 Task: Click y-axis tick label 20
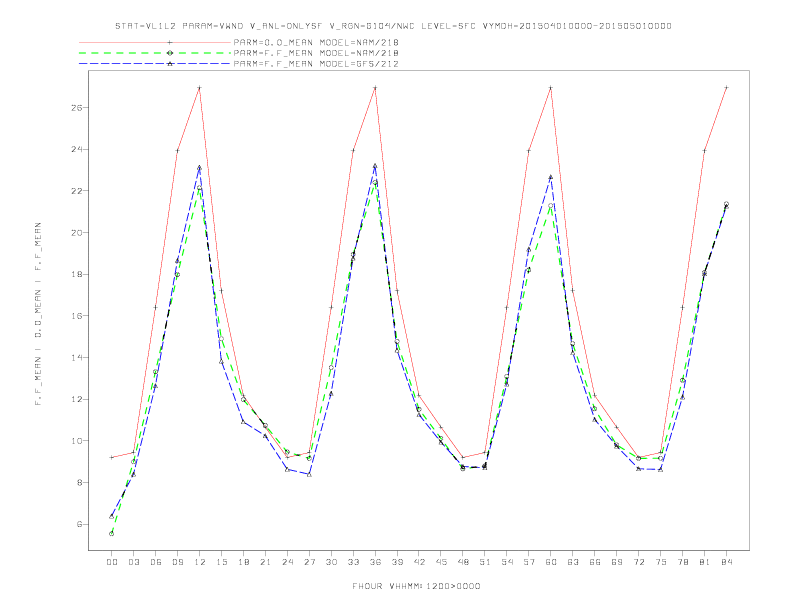[x=77, y=233]
